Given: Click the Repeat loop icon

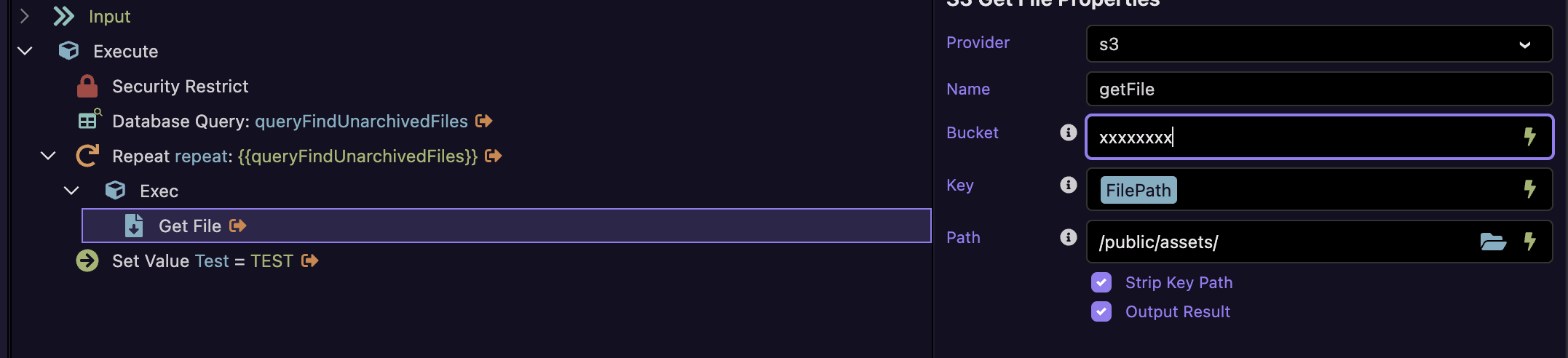Looking at the screenshot, I should (88, 156).
